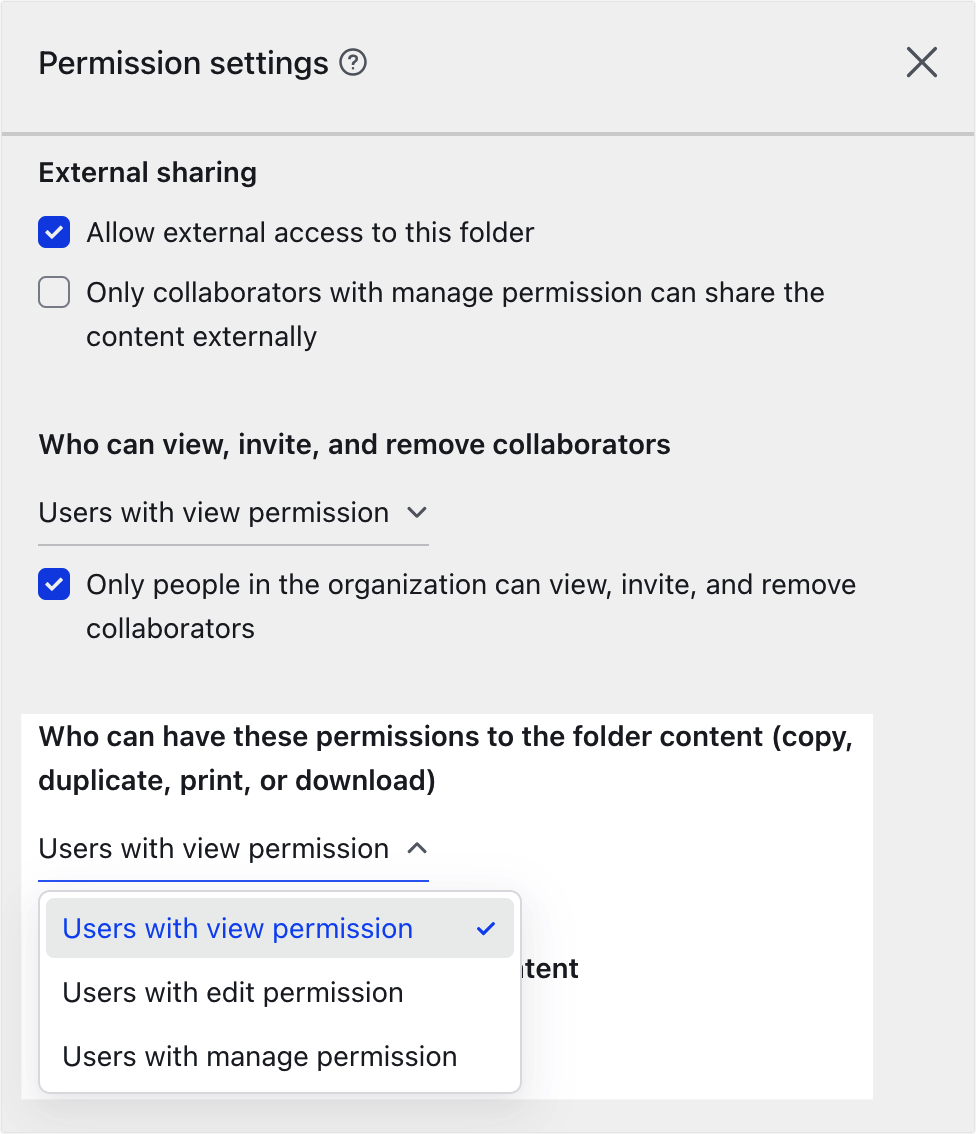Select Users with view permission option

point(238,929)
